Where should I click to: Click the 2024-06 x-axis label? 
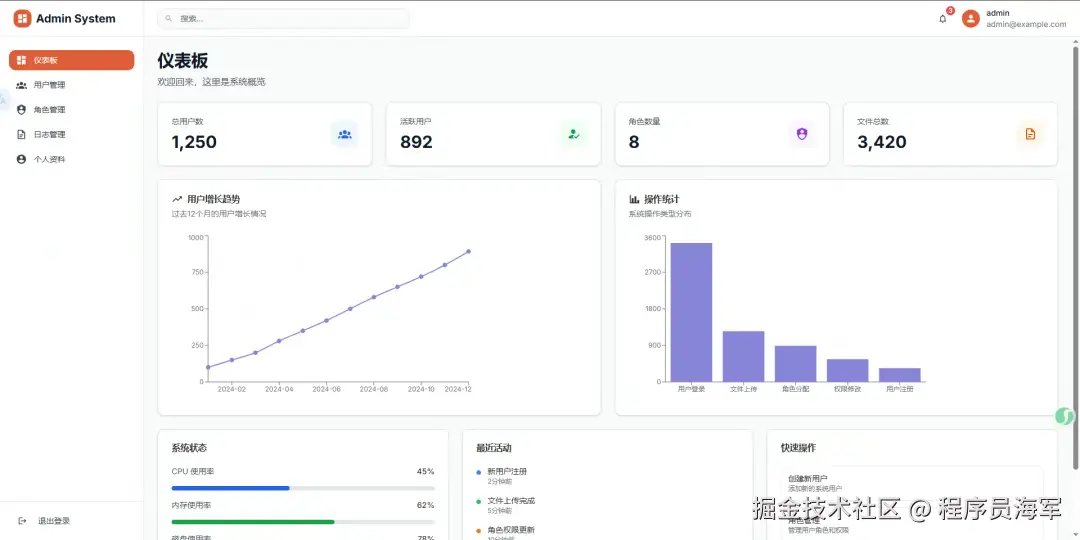point(326,389)
